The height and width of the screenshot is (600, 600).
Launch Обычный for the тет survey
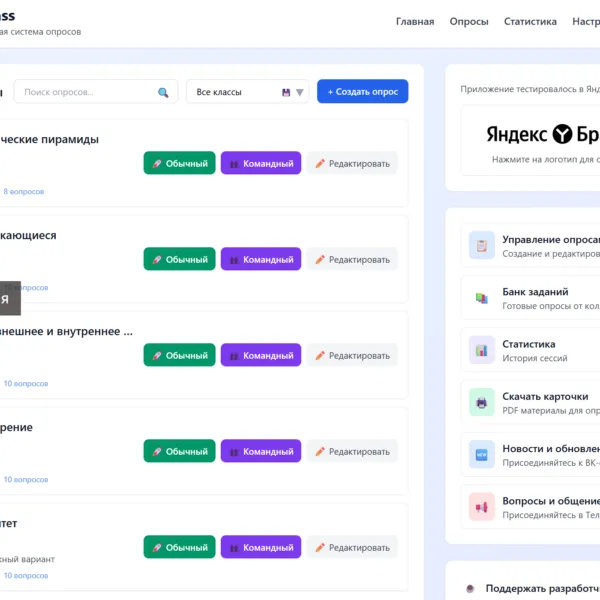coord(179,547)
